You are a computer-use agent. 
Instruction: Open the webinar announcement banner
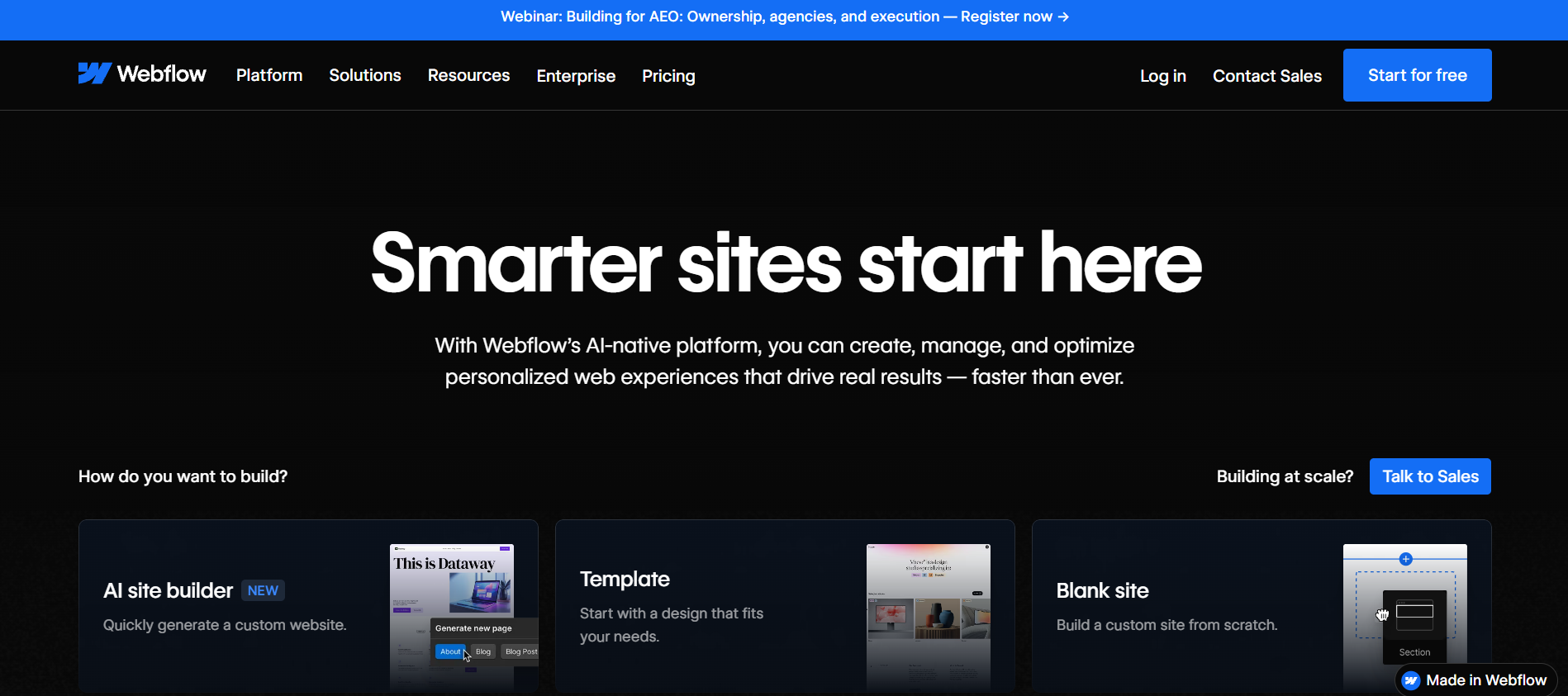tap(777, 17)
